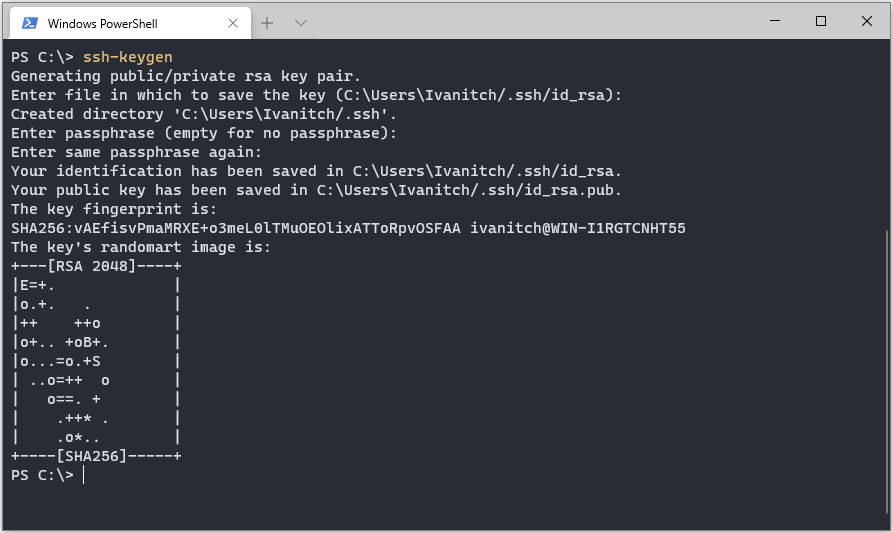Close the Windows Terminal window

pos(866,20)
